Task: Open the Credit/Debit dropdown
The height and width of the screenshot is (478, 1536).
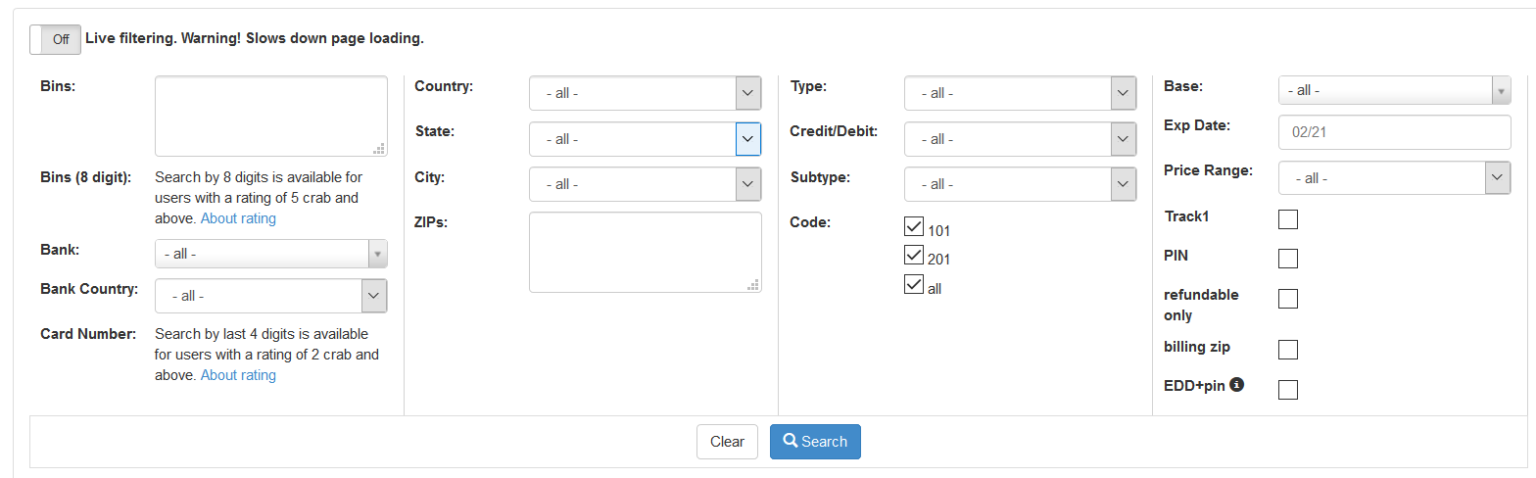Action: click(1020, 139)
